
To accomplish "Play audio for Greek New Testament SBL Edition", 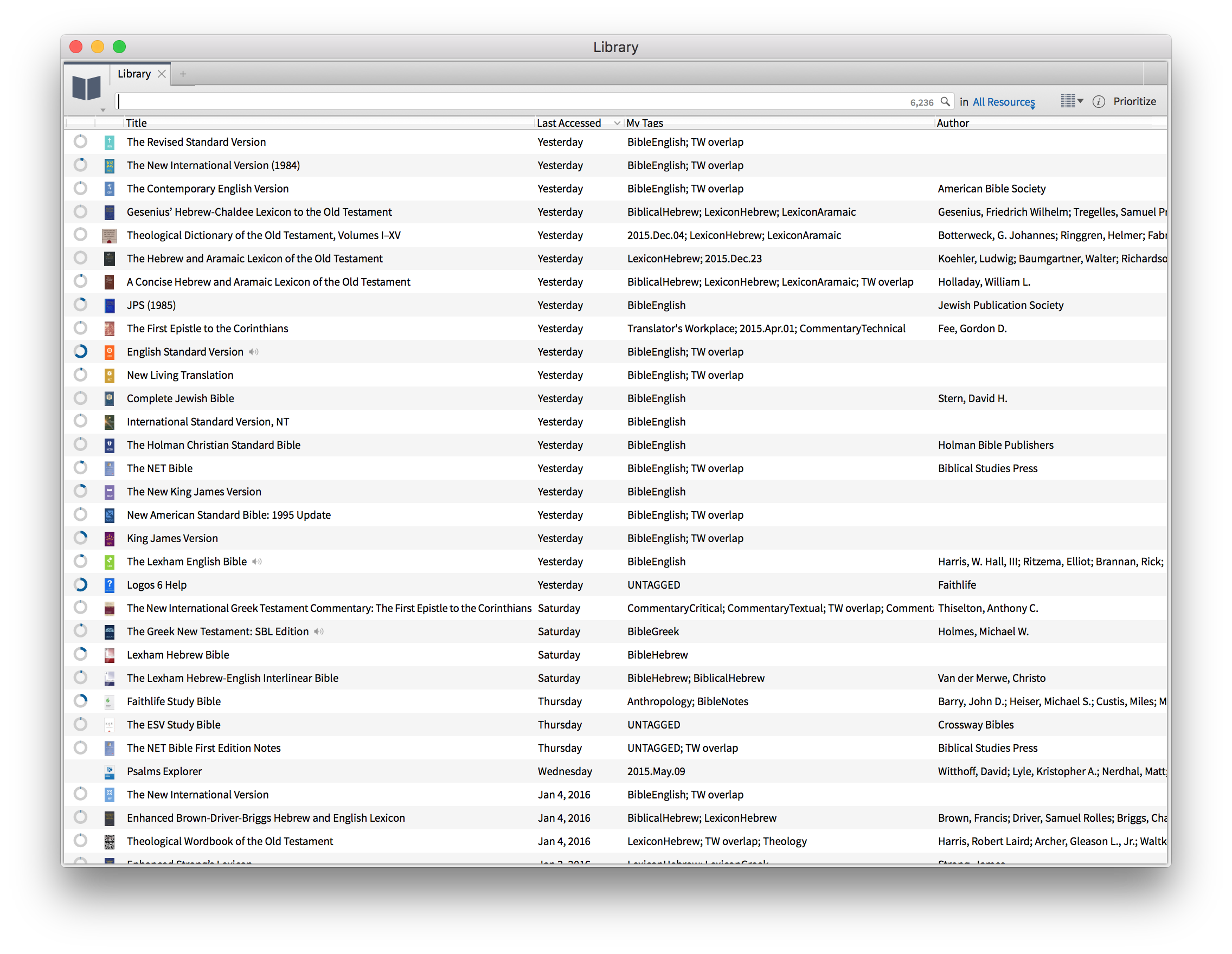I will (x=319, y=631).
